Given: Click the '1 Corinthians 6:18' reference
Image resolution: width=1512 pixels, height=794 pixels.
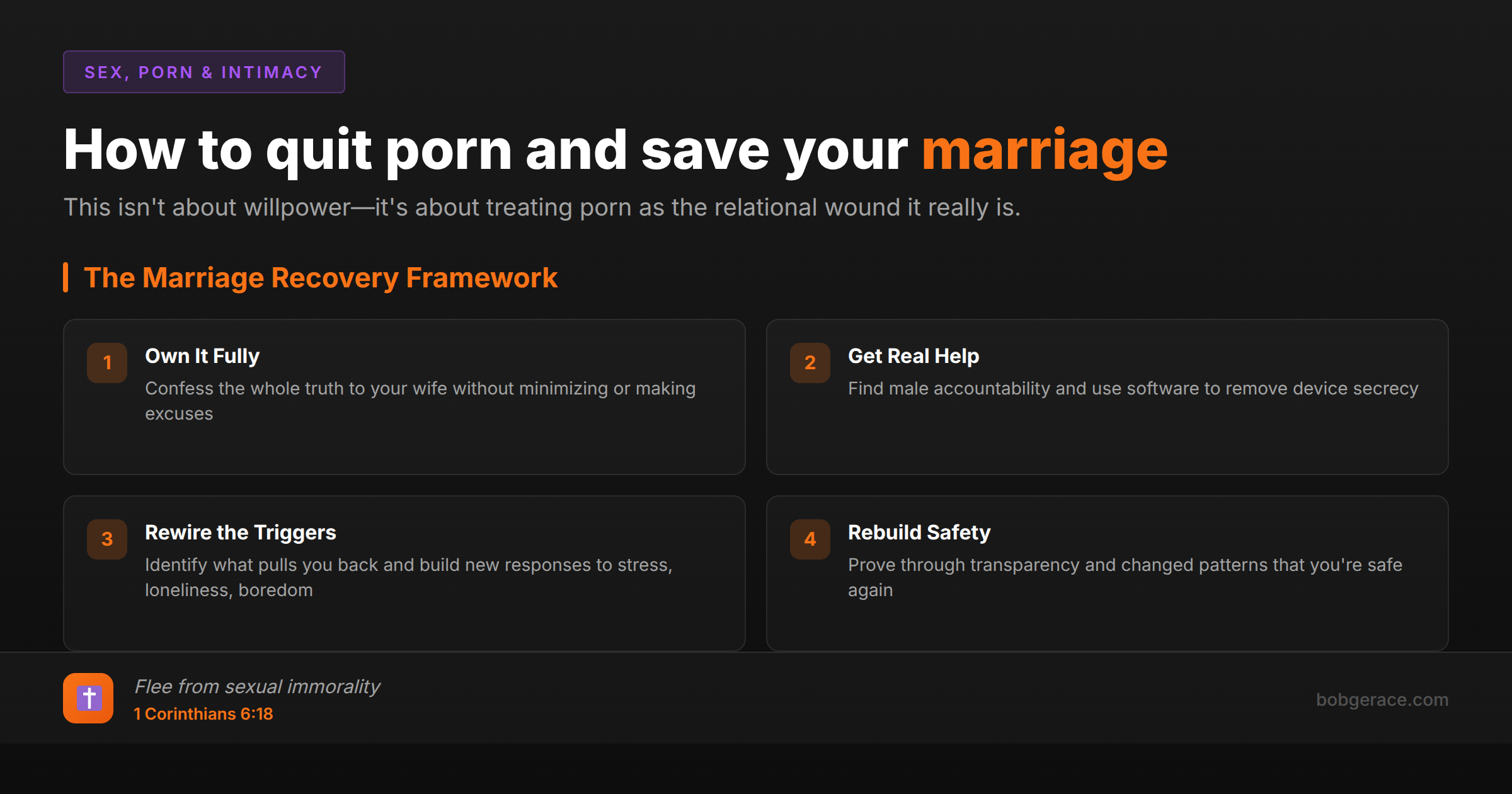Looking at the screenshot, I should tap(203, 714).
